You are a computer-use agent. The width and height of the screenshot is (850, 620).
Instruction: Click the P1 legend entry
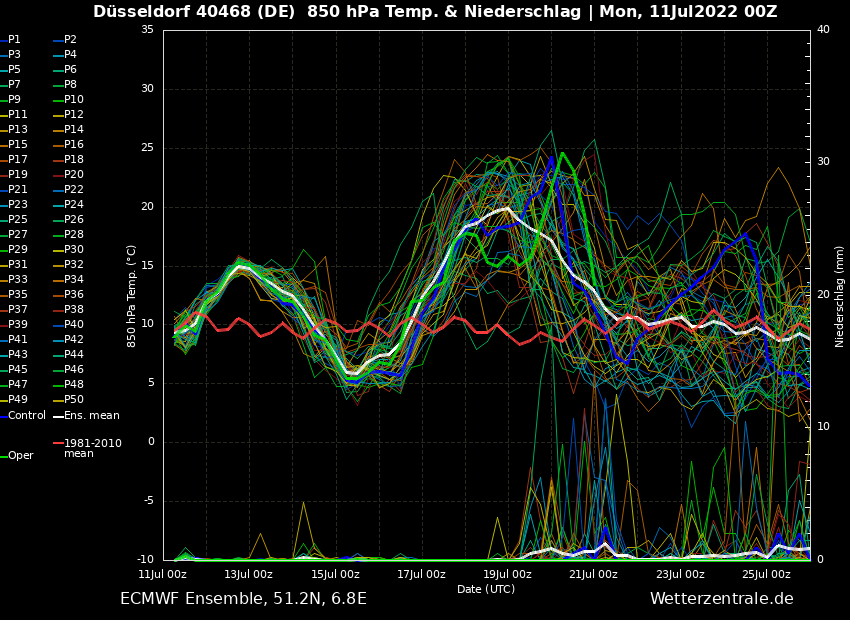tap(14, 40)
